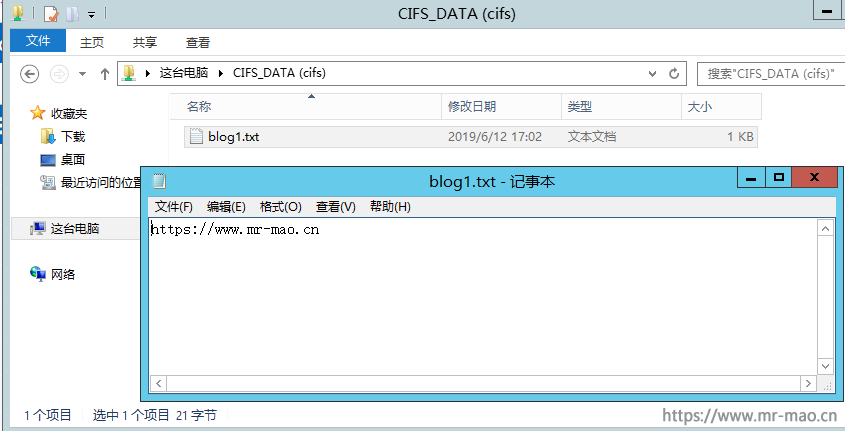Minimize the CIFS_DATA Explorer window
Screen dimensions: 845x431
829,10
